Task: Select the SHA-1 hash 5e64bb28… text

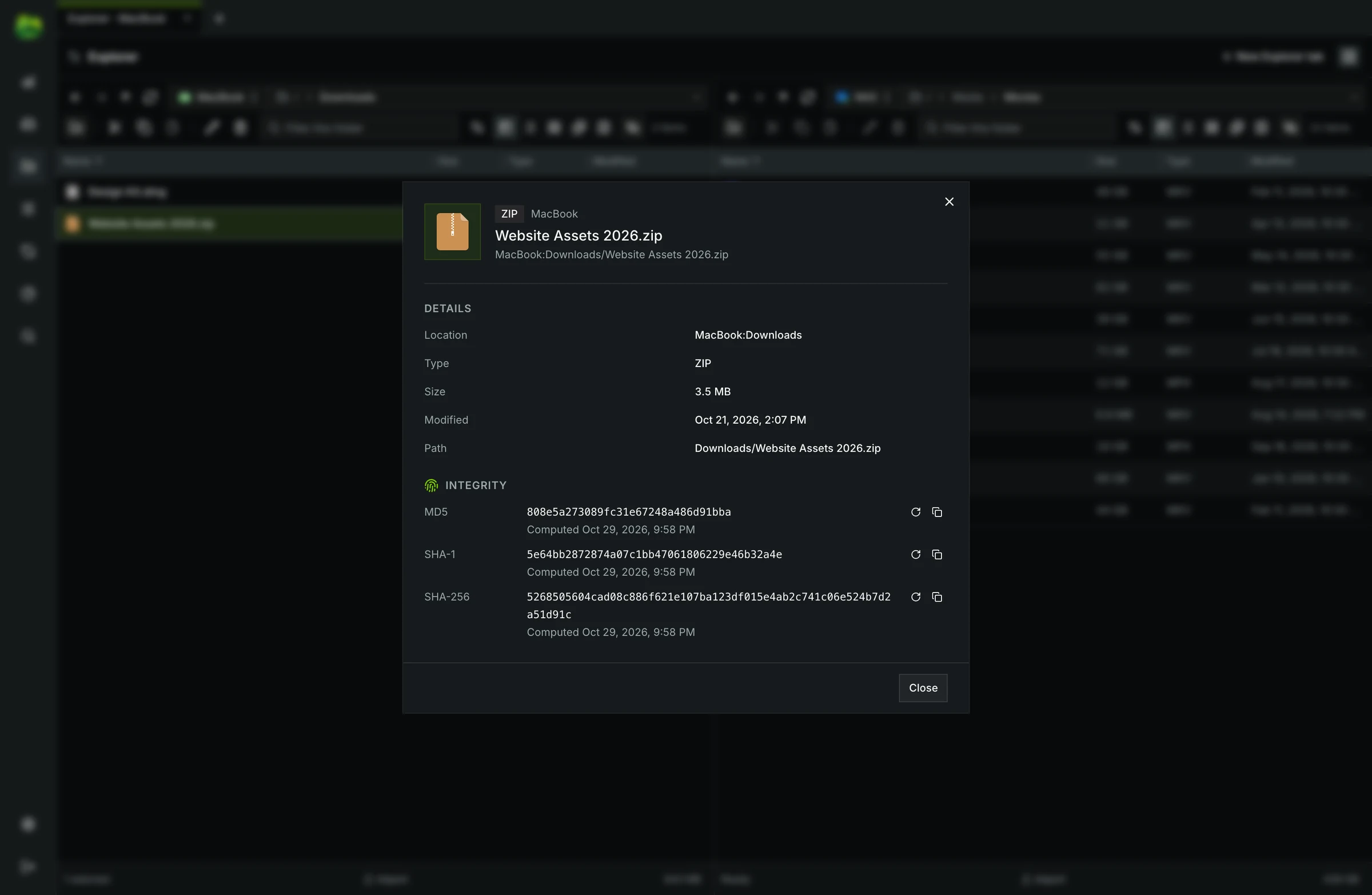Action: [x=655, y=554]
